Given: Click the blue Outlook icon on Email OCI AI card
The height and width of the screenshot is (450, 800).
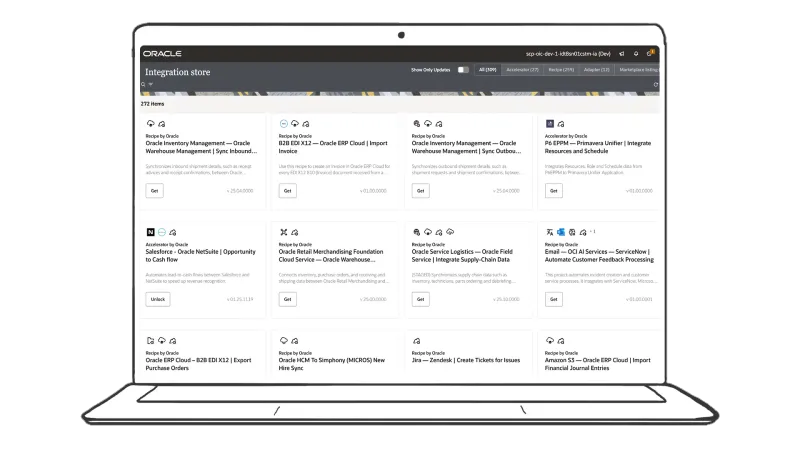Looking at the screenshot, I should click(x=561, y=232).
